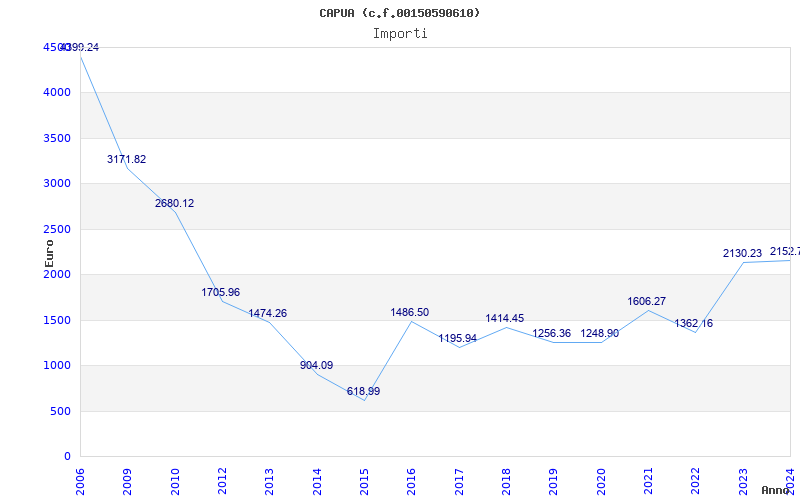
Task: Click the data label 2680.12
Action: [174, 203]
